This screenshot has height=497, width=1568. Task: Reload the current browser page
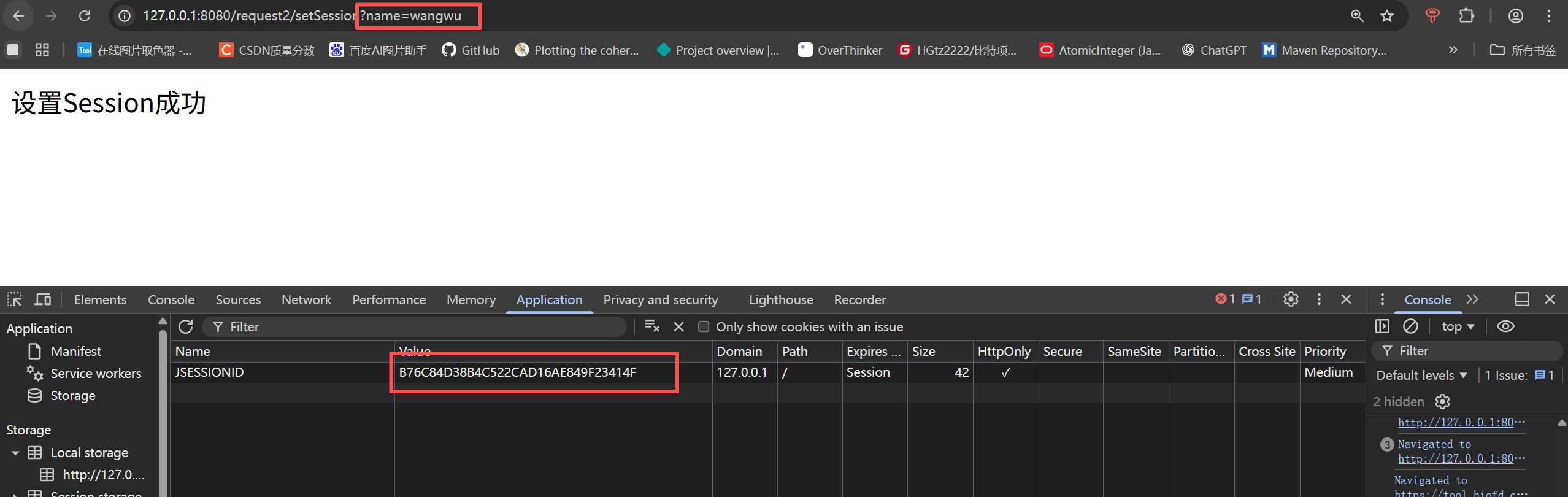pyautogui.click(x=85, y=16)
